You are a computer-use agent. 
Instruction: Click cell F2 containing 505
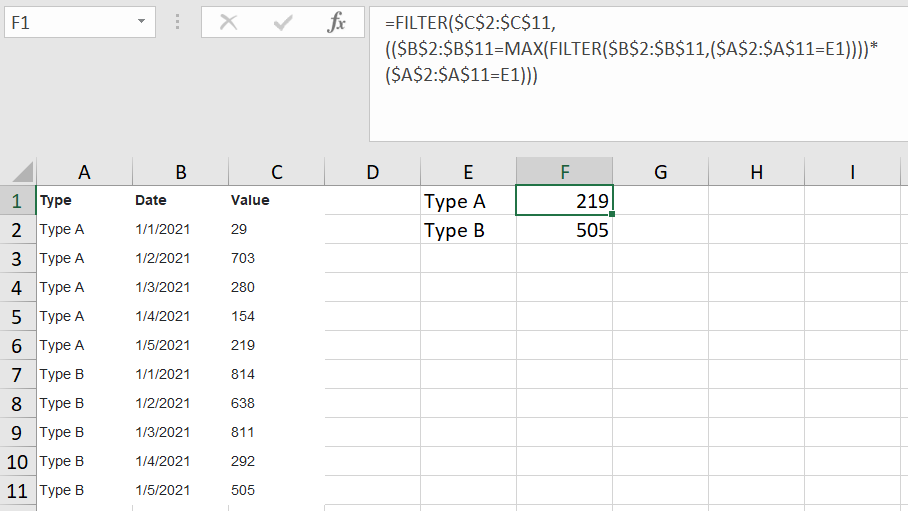(x=565, y=230)
